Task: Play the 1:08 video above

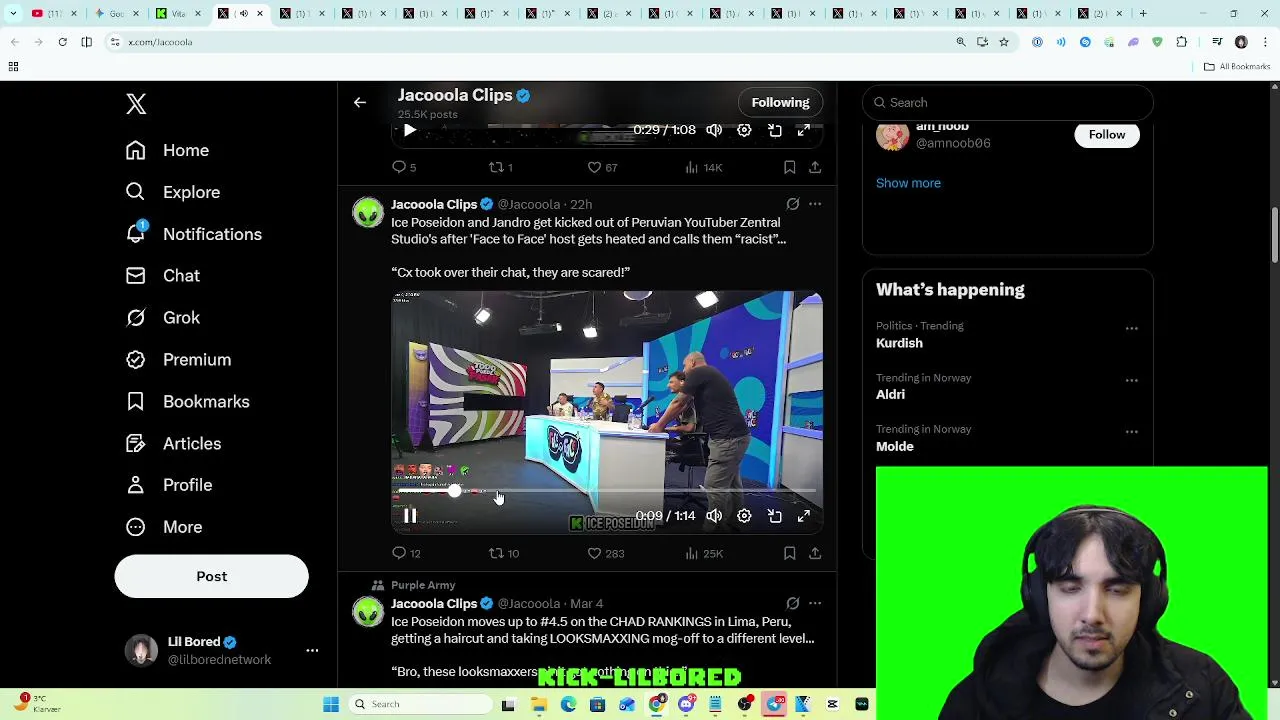Action: click(410, 130)
